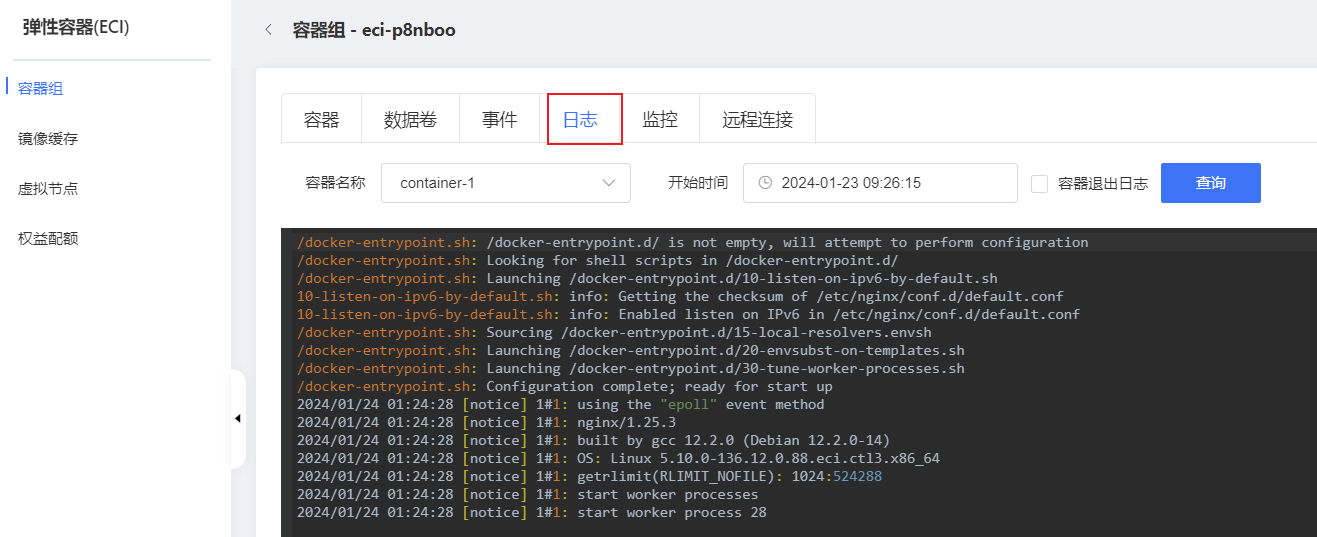
Task: Click log line 'start worker processes'
Action: point(528,494)
